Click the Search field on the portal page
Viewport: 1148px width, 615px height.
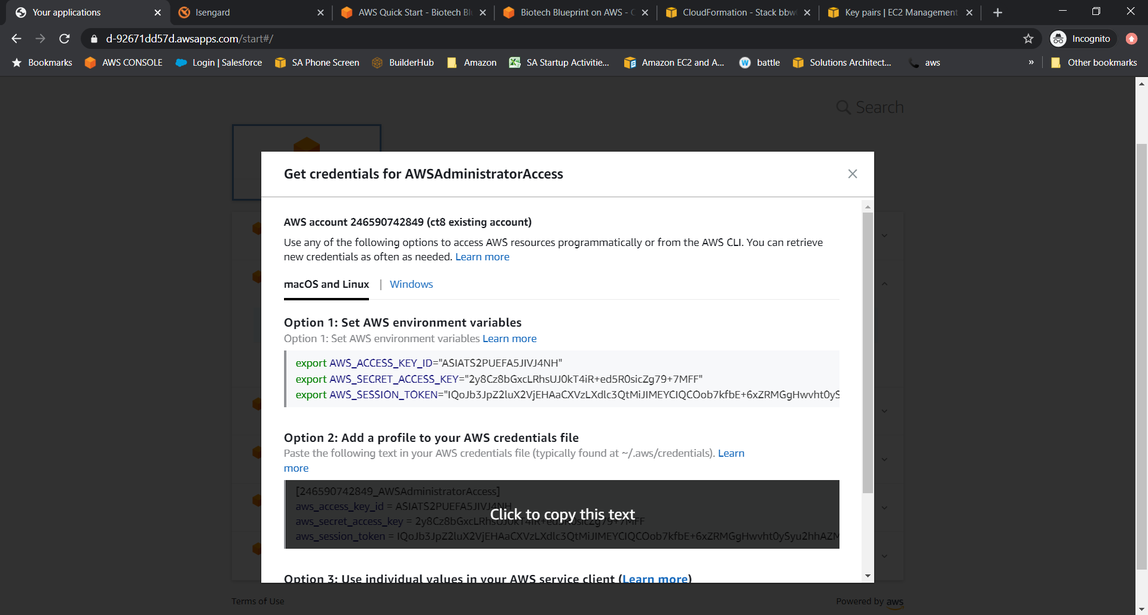coord(870,108)
